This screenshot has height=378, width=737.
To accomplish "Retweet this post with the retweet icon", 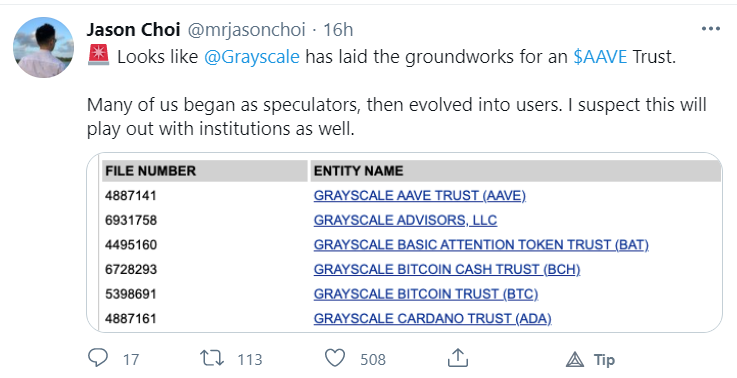I will (212, 359).
